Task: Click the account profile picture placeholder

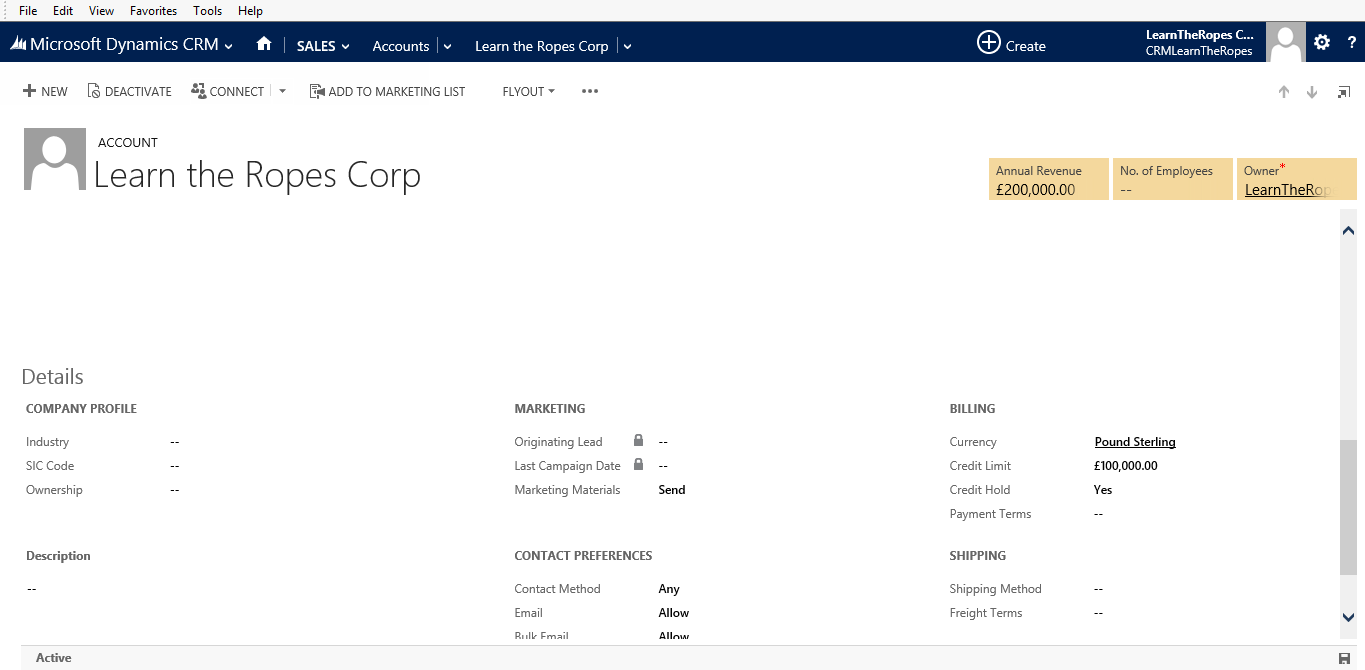Action: tap(54, 158)
